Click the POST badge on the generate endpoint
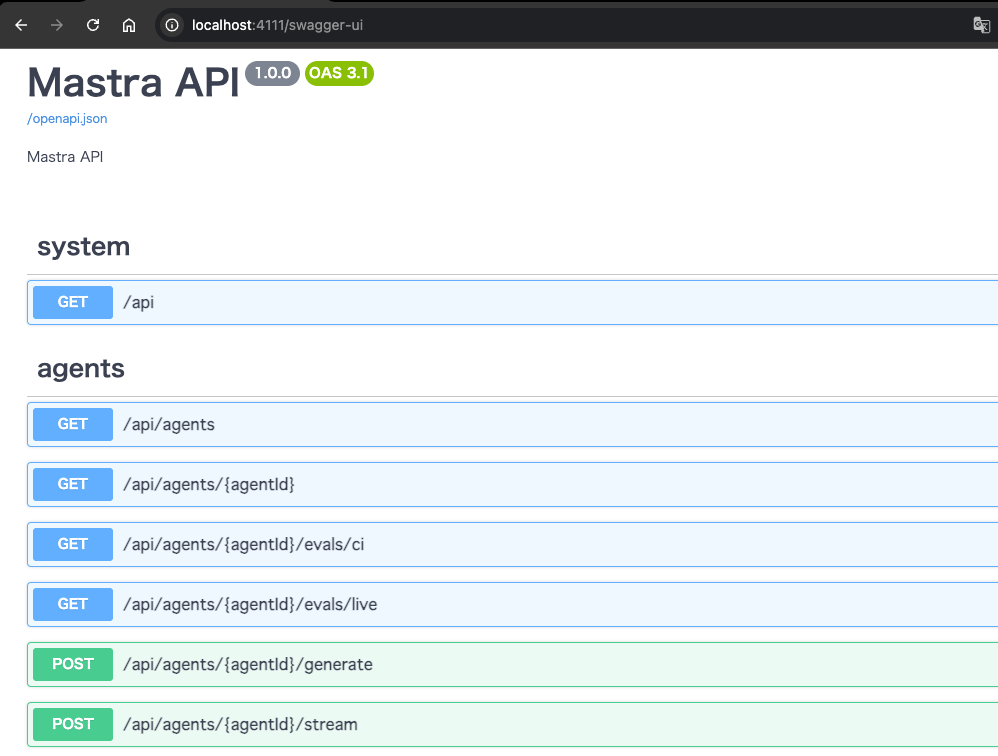This screenshot has height=756, width=998. click(x=72, y=664)
